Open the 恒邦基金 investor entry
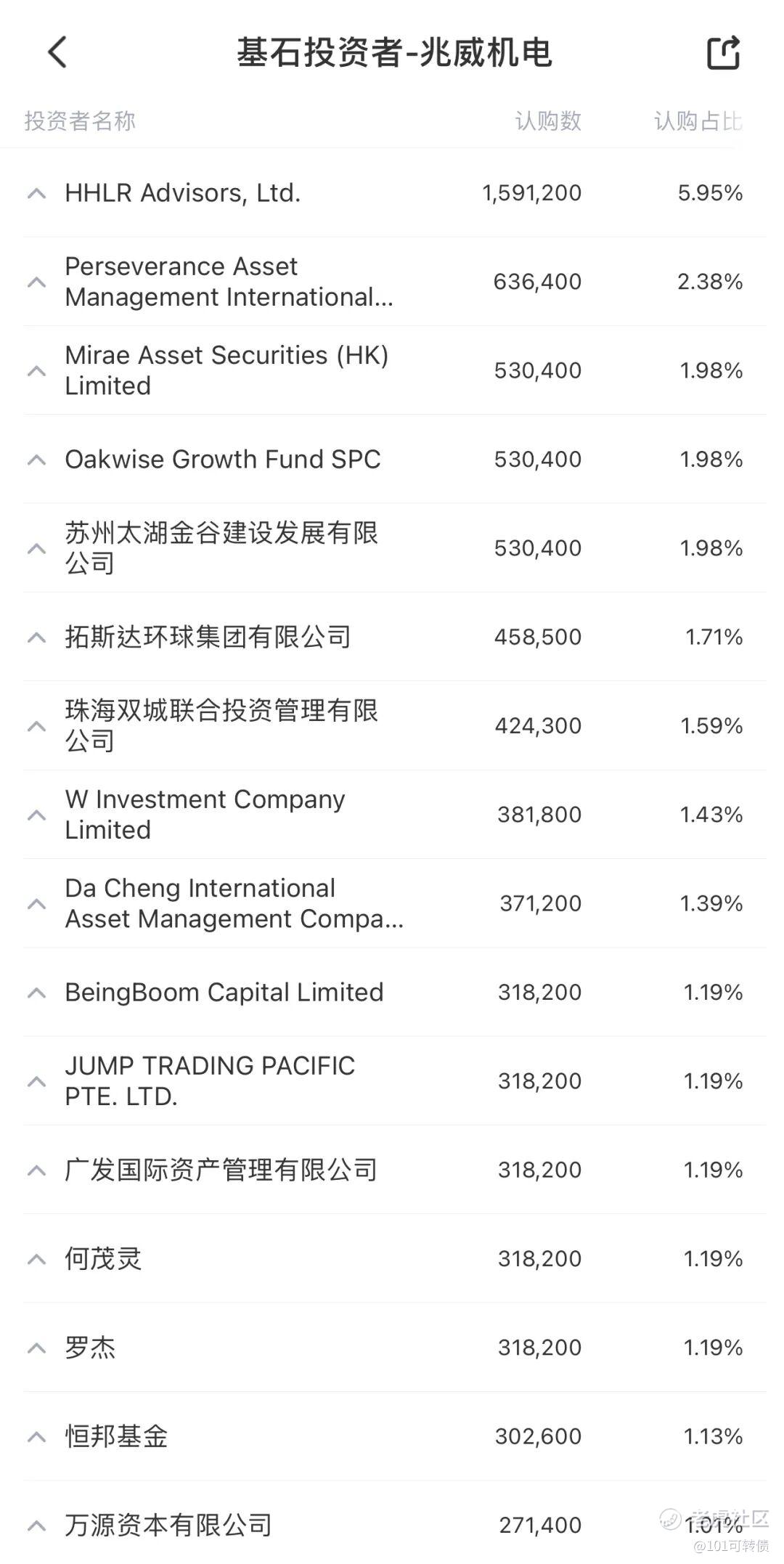 click(395, 1436)
